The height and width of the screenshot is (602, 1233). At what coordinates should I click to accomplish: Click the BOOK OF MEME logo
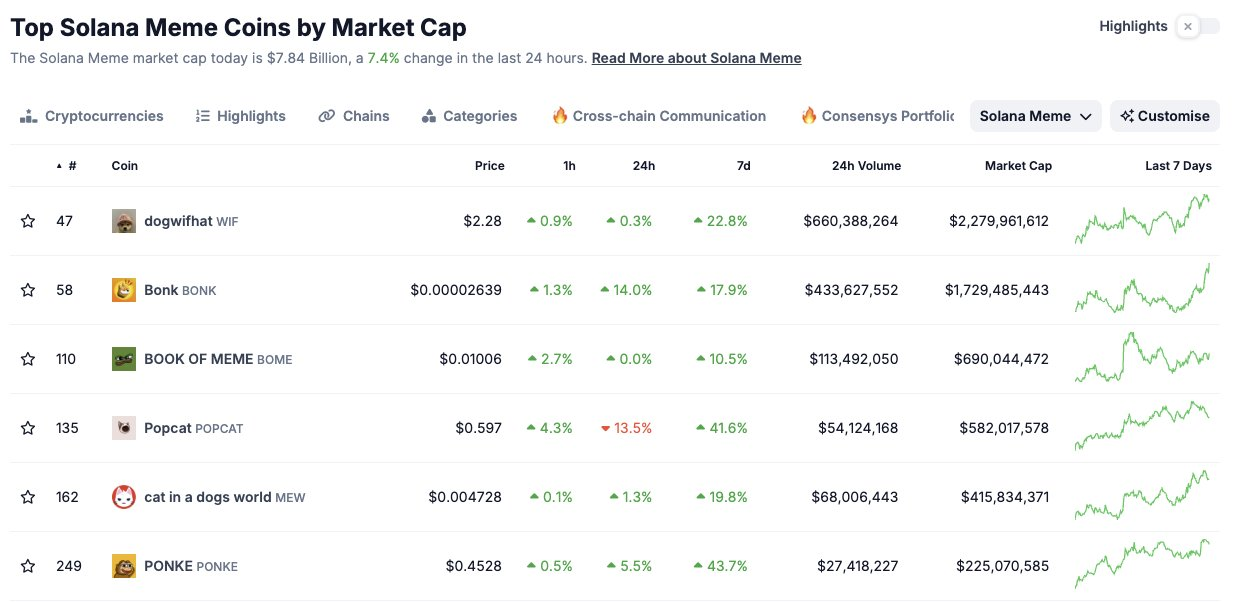[123, 359]
